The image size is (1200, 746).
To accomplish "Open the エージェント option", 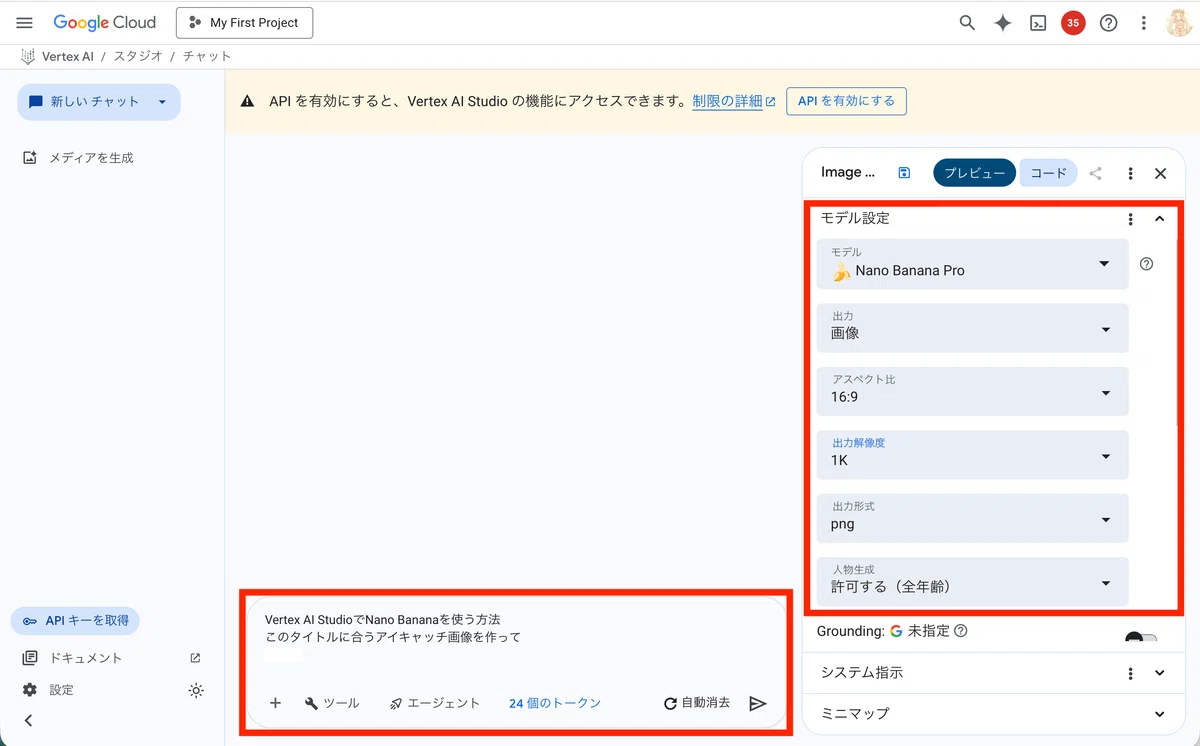I will (x=435, y=703).
